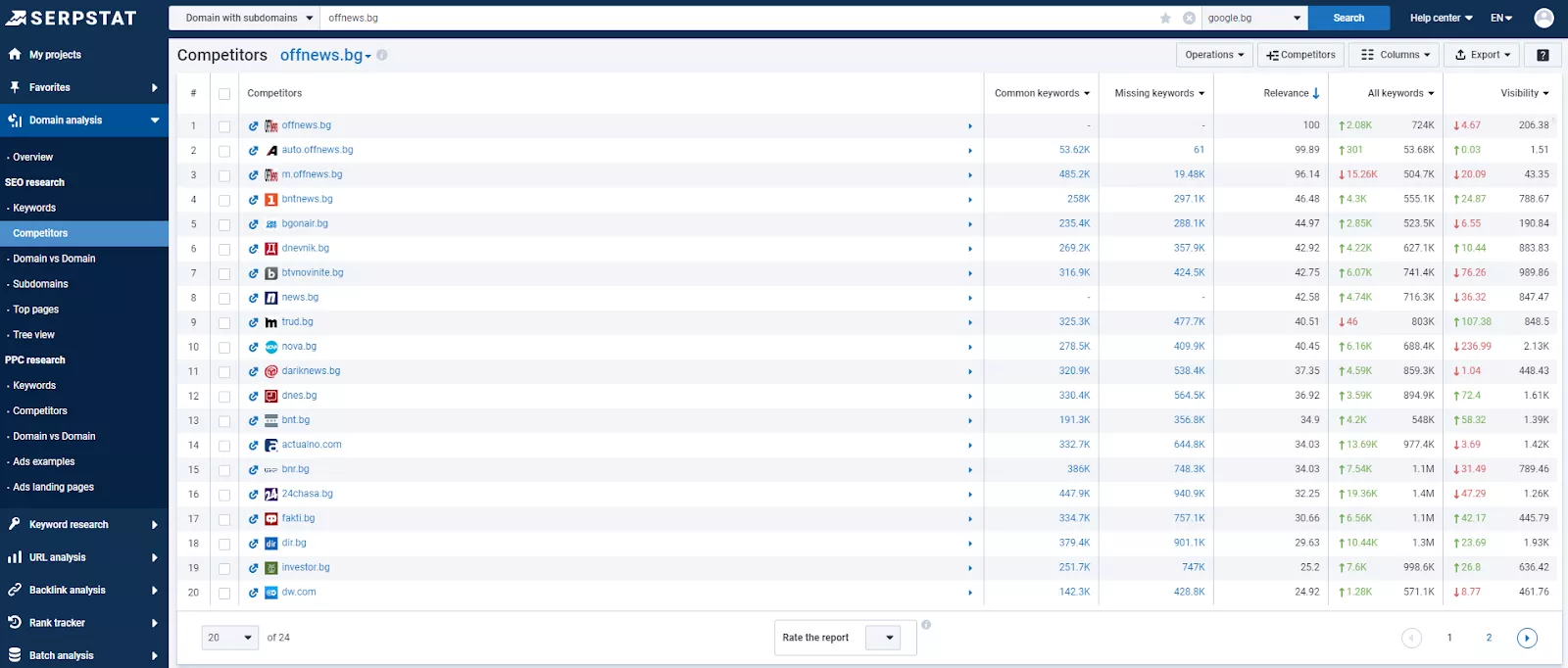Viewport: 1568px width, 668px height.
Task: Check the box for m.offnews.bg row
Action: (224, 175)
